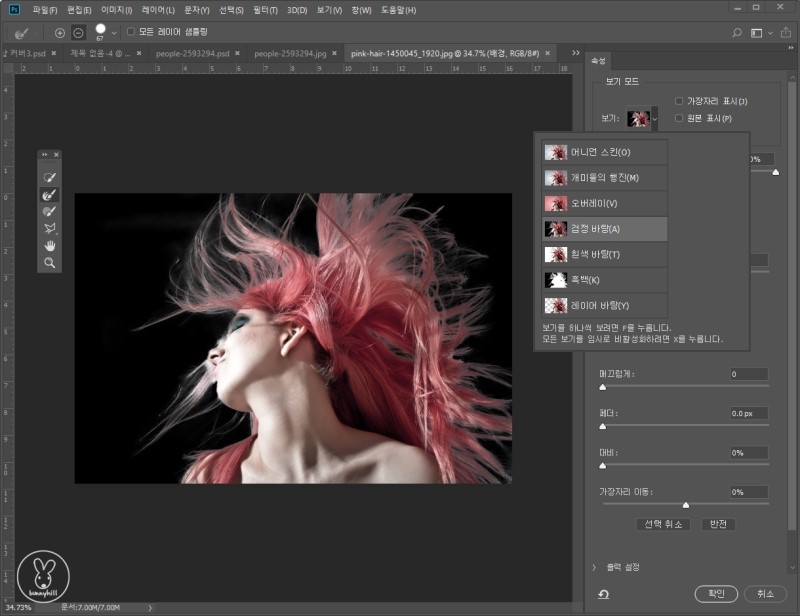
Task: Click the subtract-from-selection minus icon
Action: [78, 33]
